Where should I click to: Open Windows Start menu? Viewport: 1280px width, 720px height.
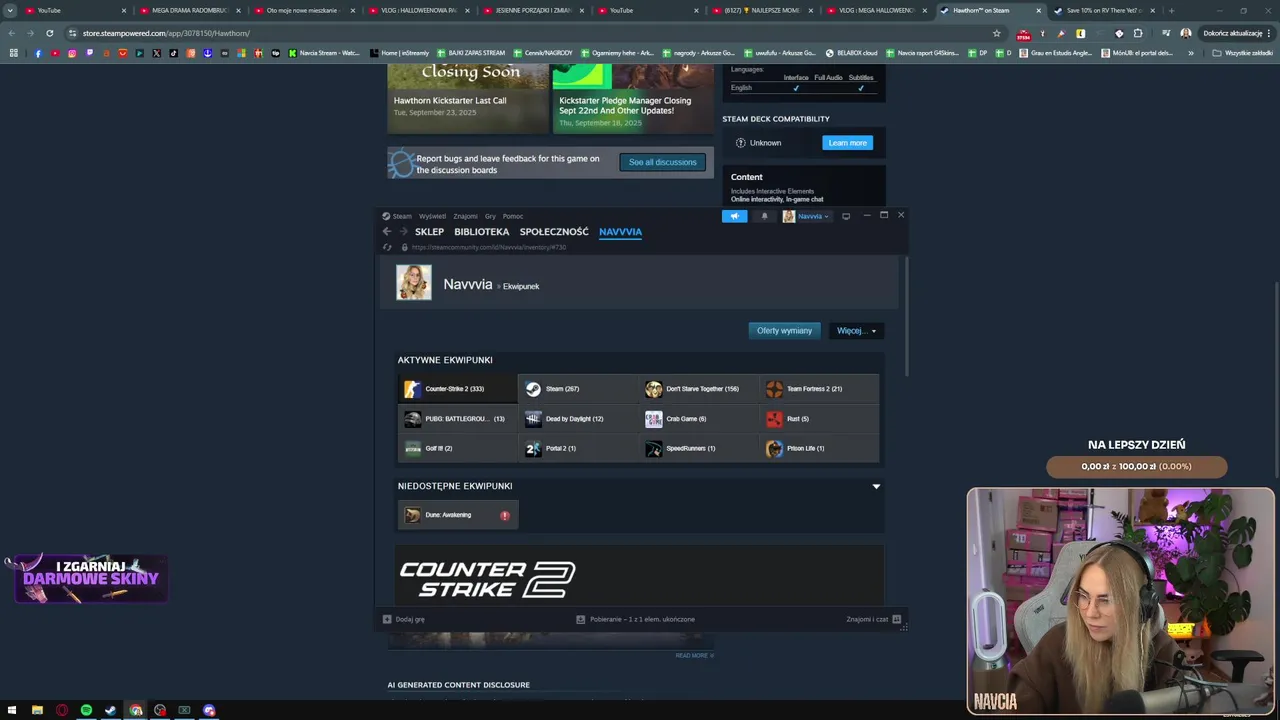coord(12,711)
